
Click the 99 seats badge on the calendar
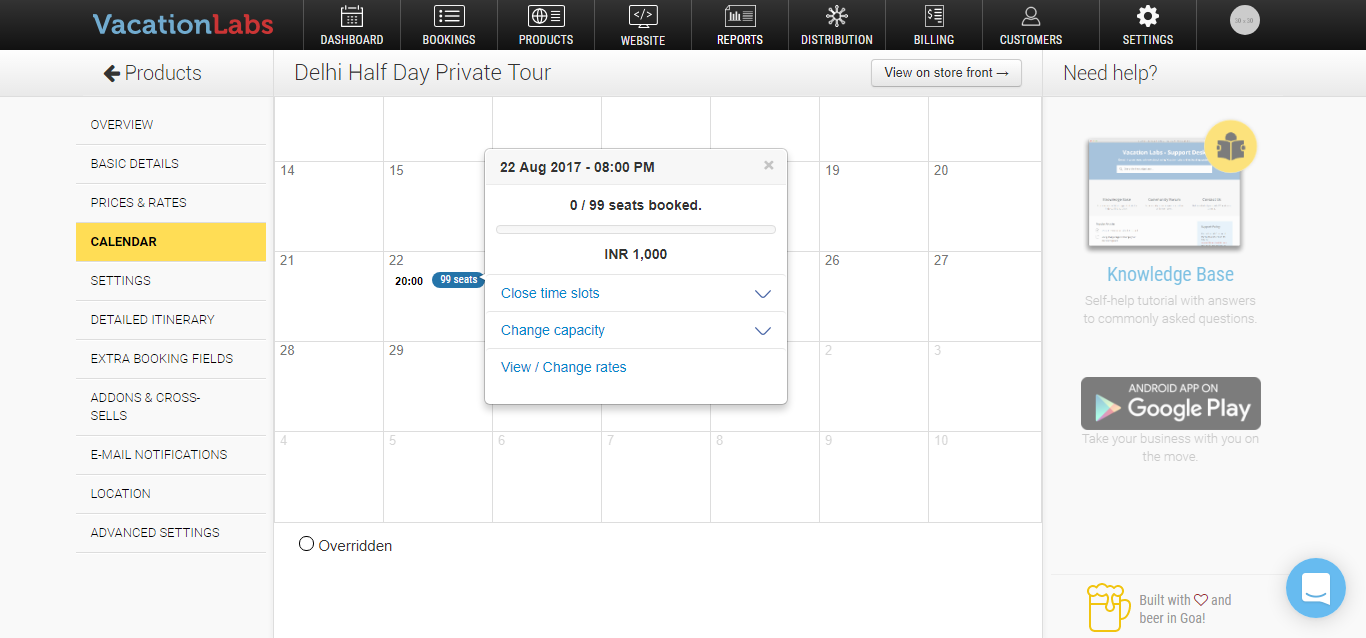coord(458,280)
